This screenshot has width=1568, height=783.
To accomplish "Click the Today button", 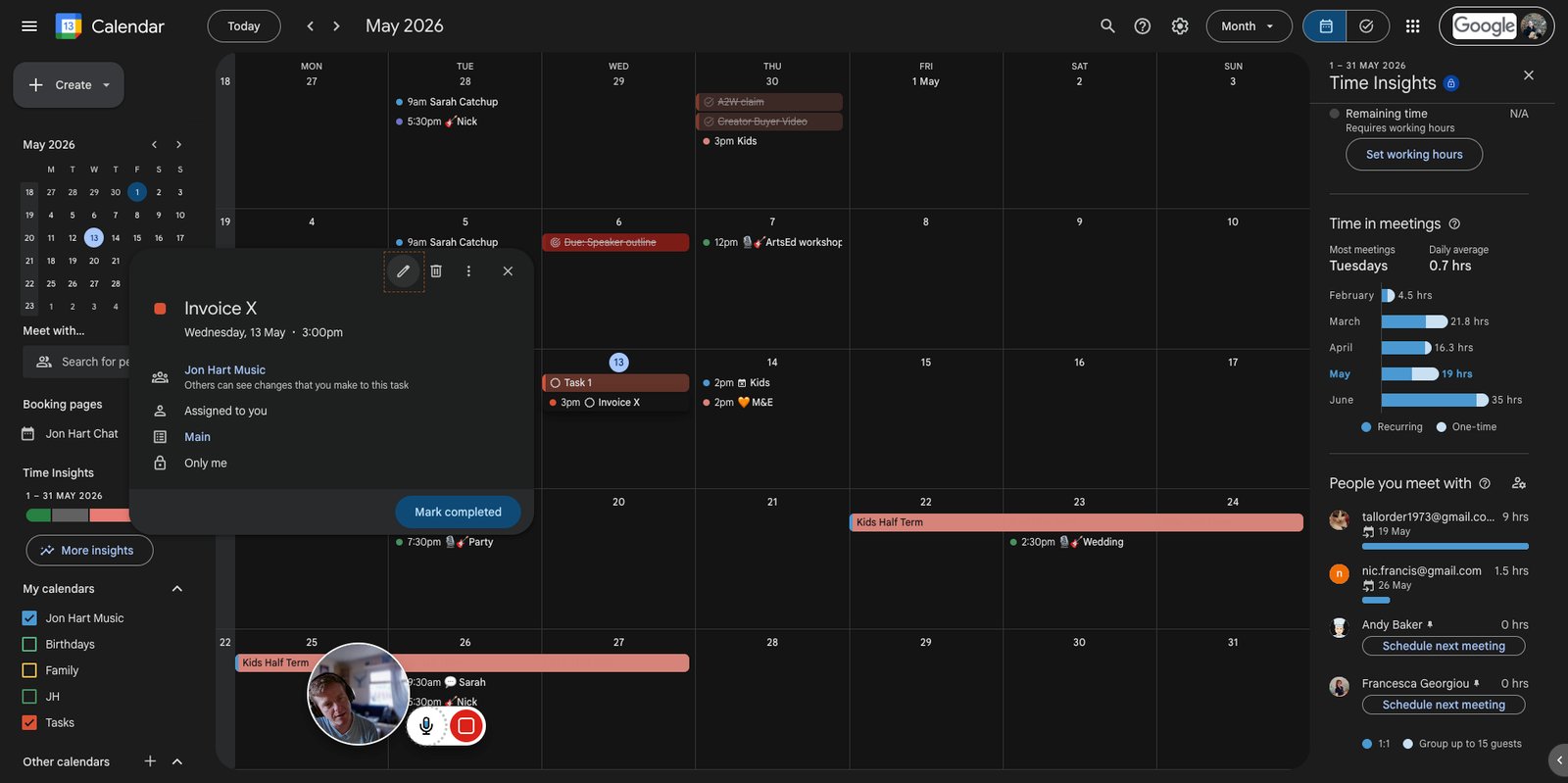I will pyautogui.click(x=244, y=26).
